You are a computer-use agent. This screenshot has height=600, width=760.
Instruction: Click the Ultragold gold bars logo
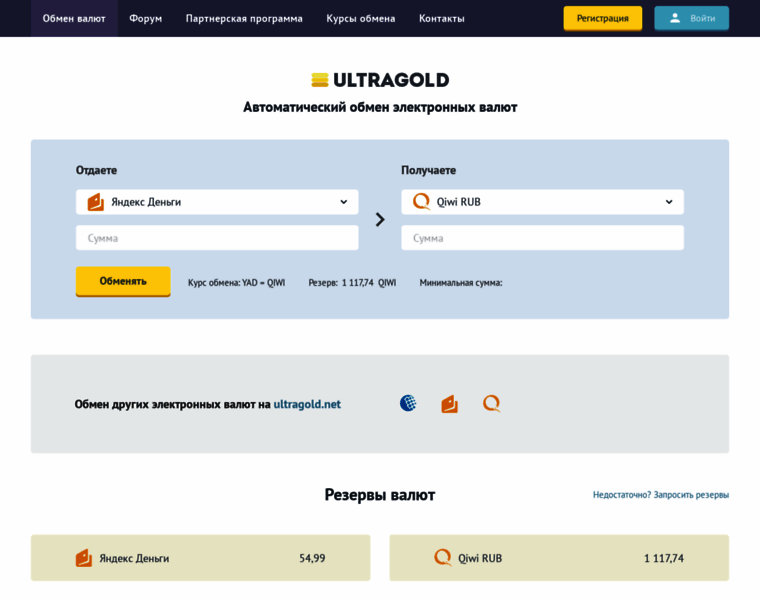coord(320,80)
